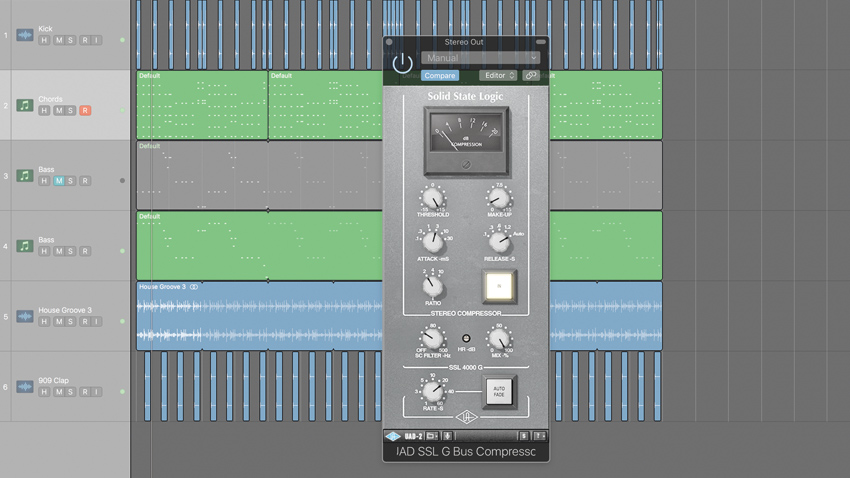Solo the Kick track

pyautogui.click(x=70, y=40)
